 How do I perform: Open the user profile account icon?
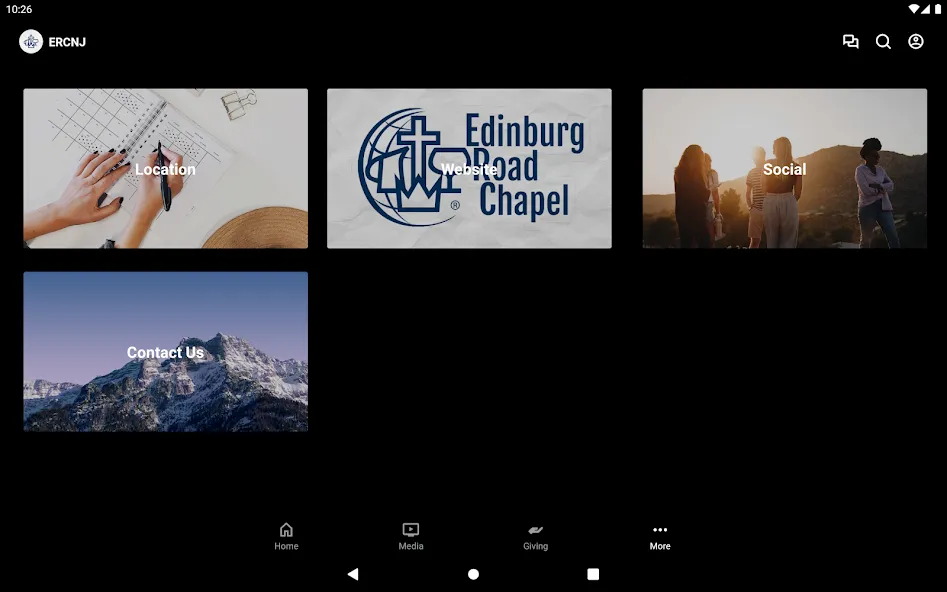(x=916, y=41)
